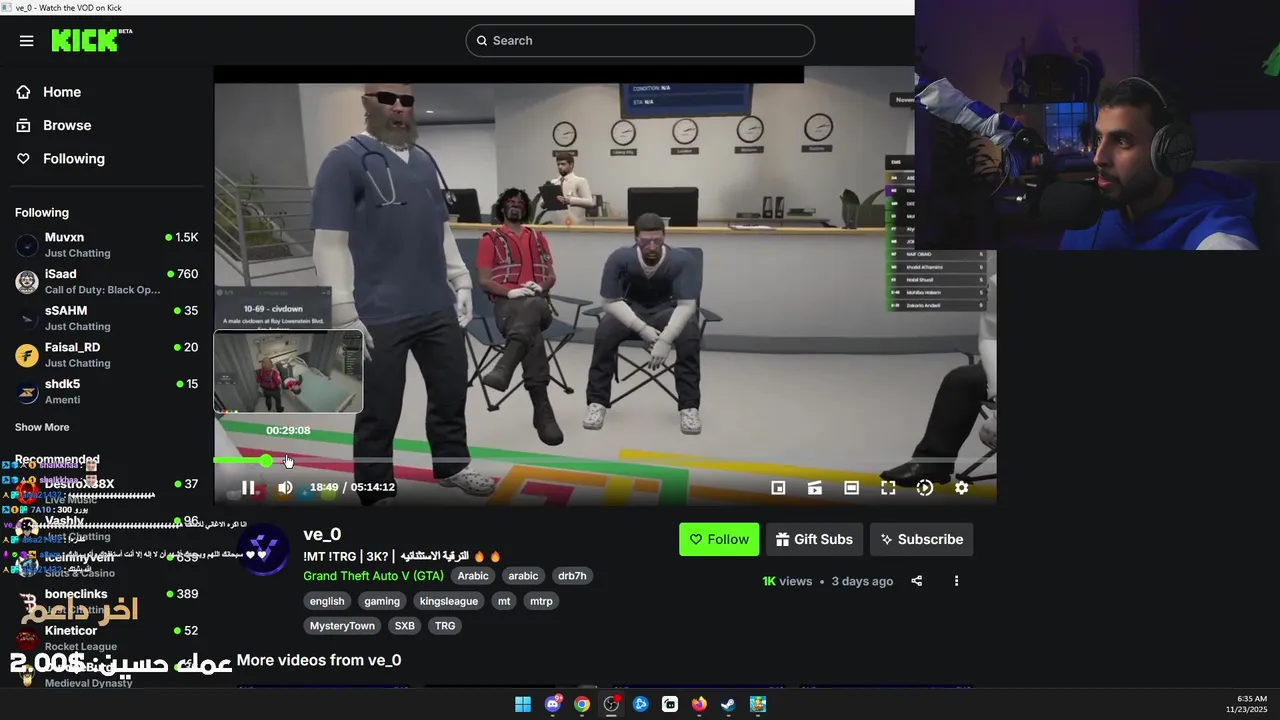This screenshot has height=720, width=1280.
Task: Select the SXB tag
Action: (405, 626)
